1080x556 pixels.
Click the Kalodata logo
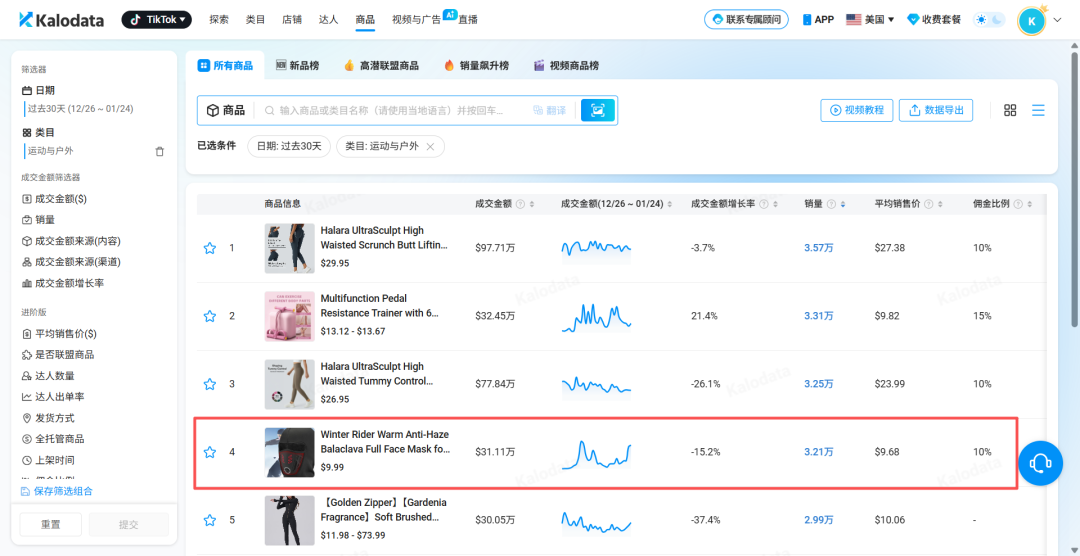pos(62,19)
